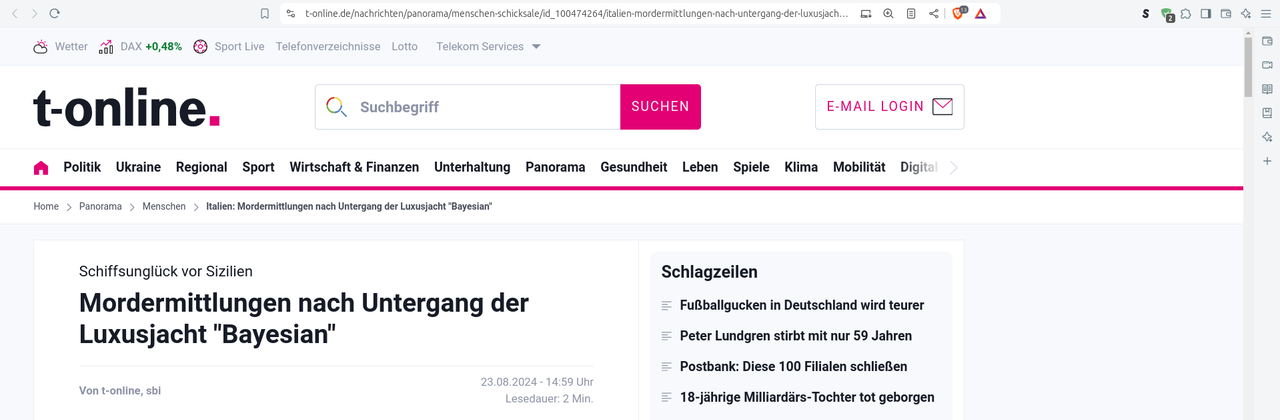Viewport: 1280px width, 420px height.
Task: Focus the Suchbegriff search field
Action: click(x=468, y=107)
